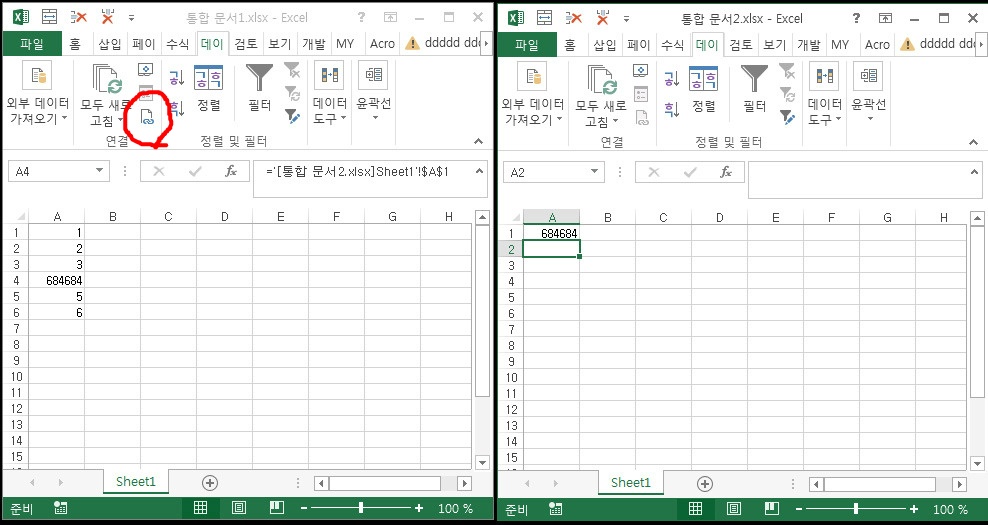The width and height of the screenshot is (988, 525).
Task: Zoom out with minus in 통합 문서1
Action: pos(304,508)
